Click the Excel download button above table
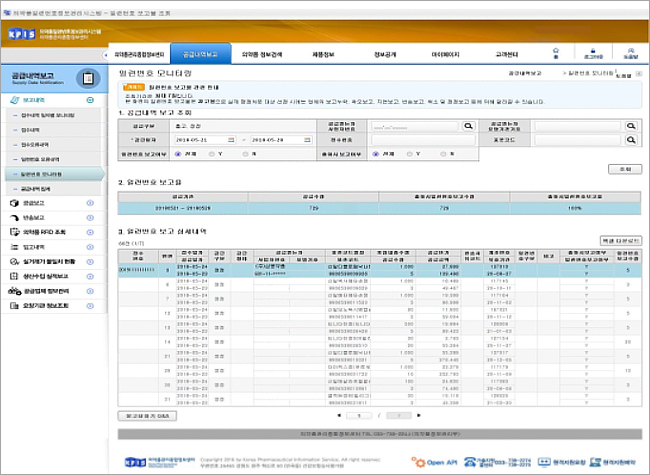 point(621,240)
